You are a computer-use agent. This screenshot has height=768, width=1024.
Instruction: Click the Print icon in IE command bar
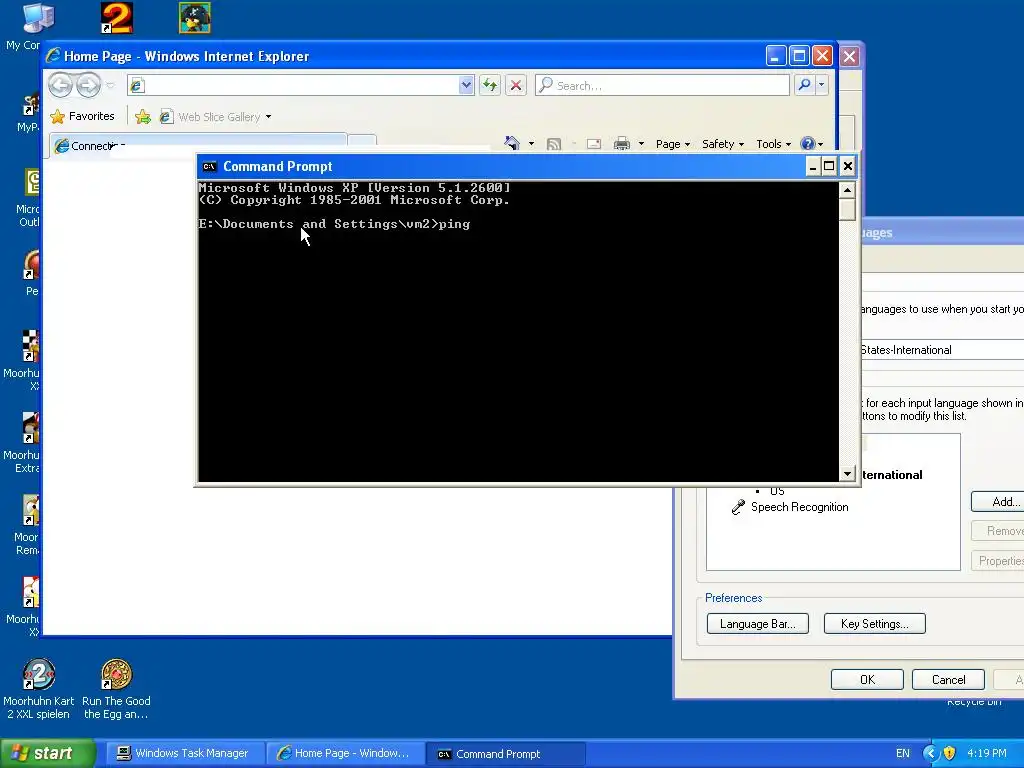tap(622, 144)
